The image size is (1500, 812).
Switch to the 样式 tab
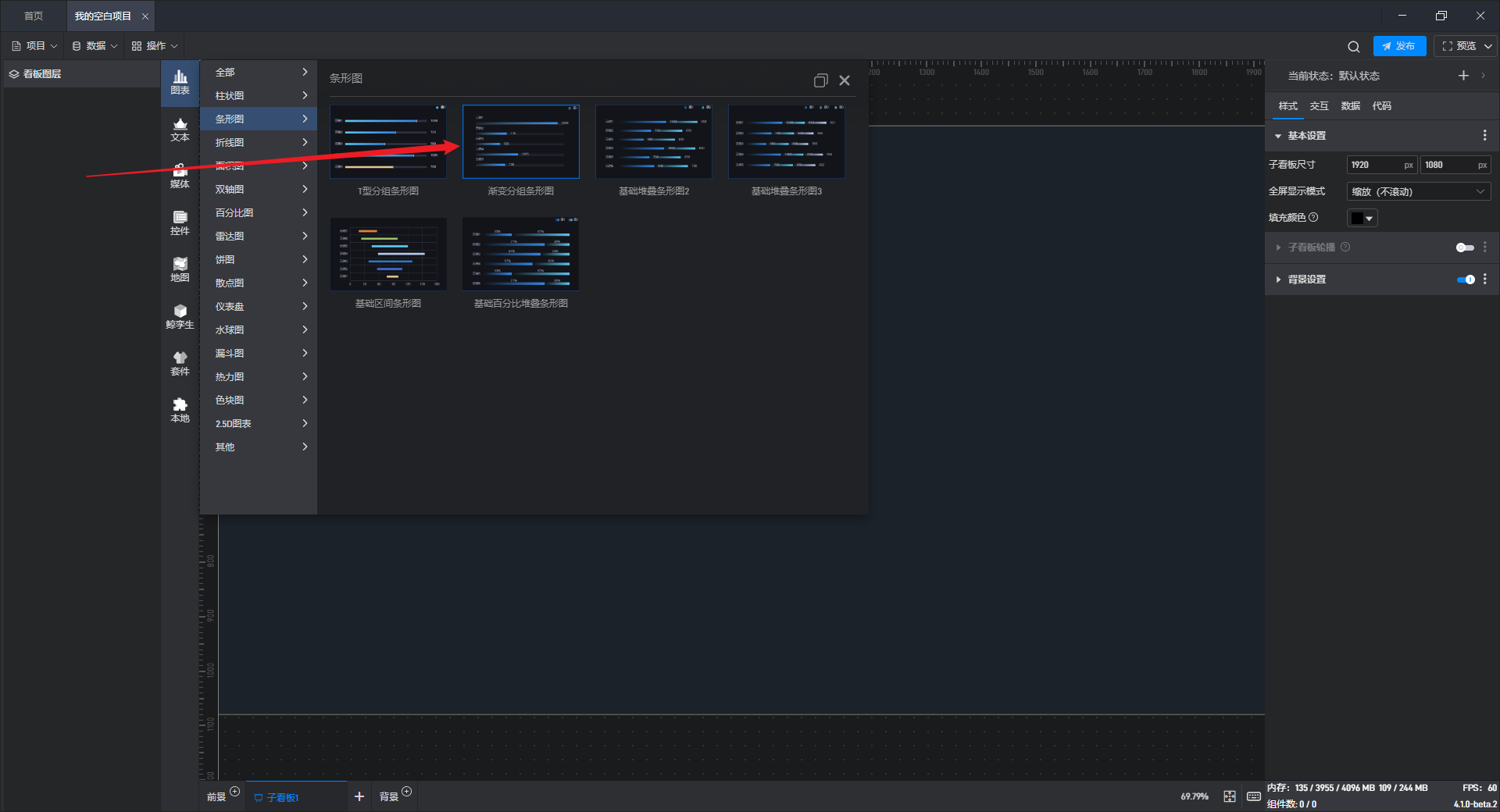(x=1287, y=106)
